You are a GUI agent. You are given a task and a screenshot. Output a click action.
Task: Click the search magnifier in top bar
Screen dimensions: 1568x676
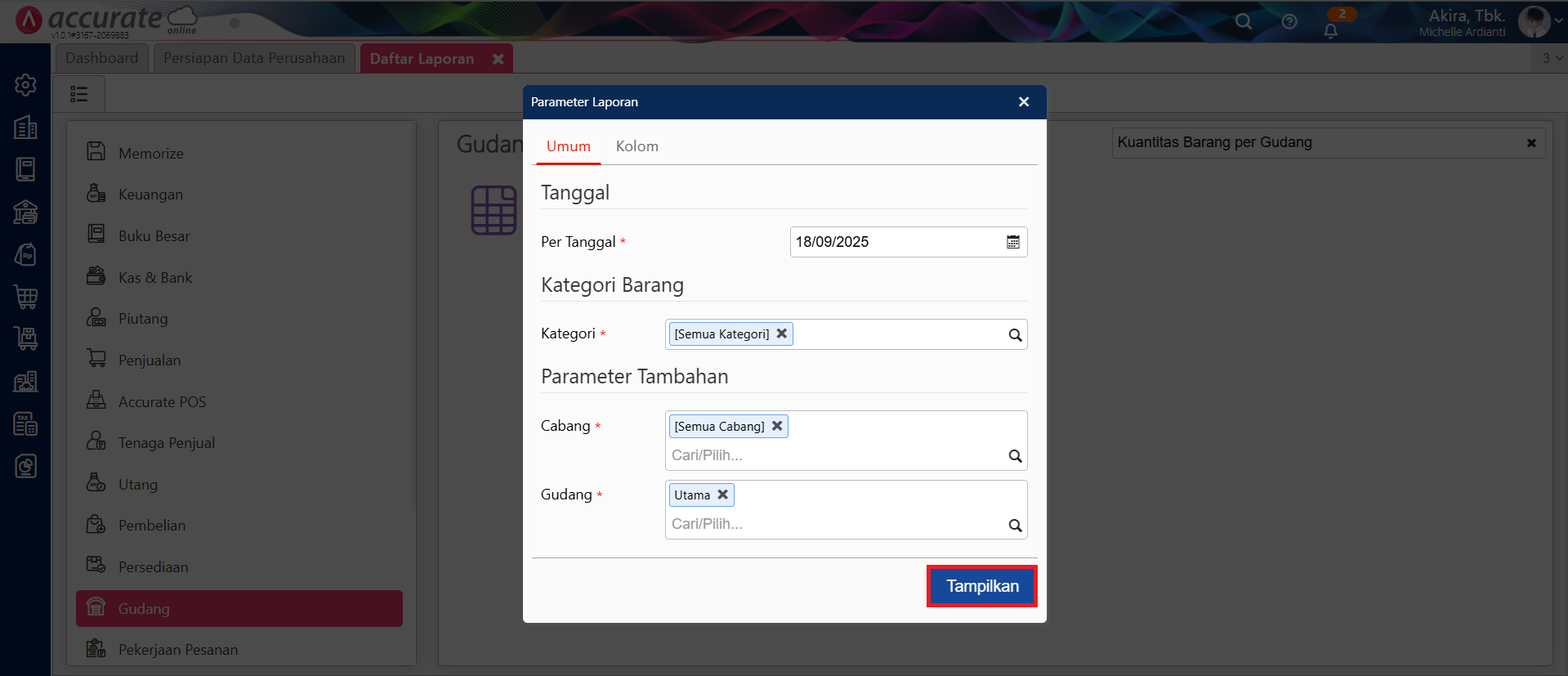(1244, 22)
